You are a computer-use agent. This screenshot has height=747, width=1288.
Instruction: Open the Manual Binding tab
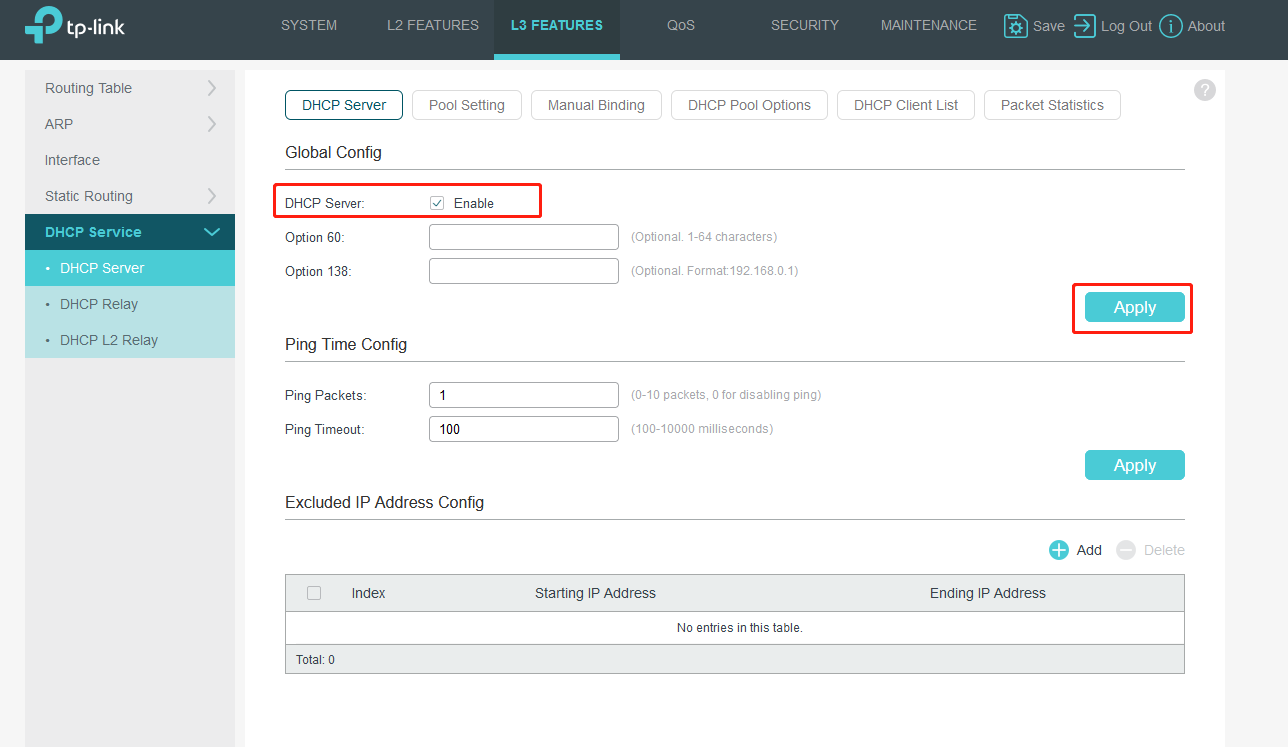tap(596, 105)
